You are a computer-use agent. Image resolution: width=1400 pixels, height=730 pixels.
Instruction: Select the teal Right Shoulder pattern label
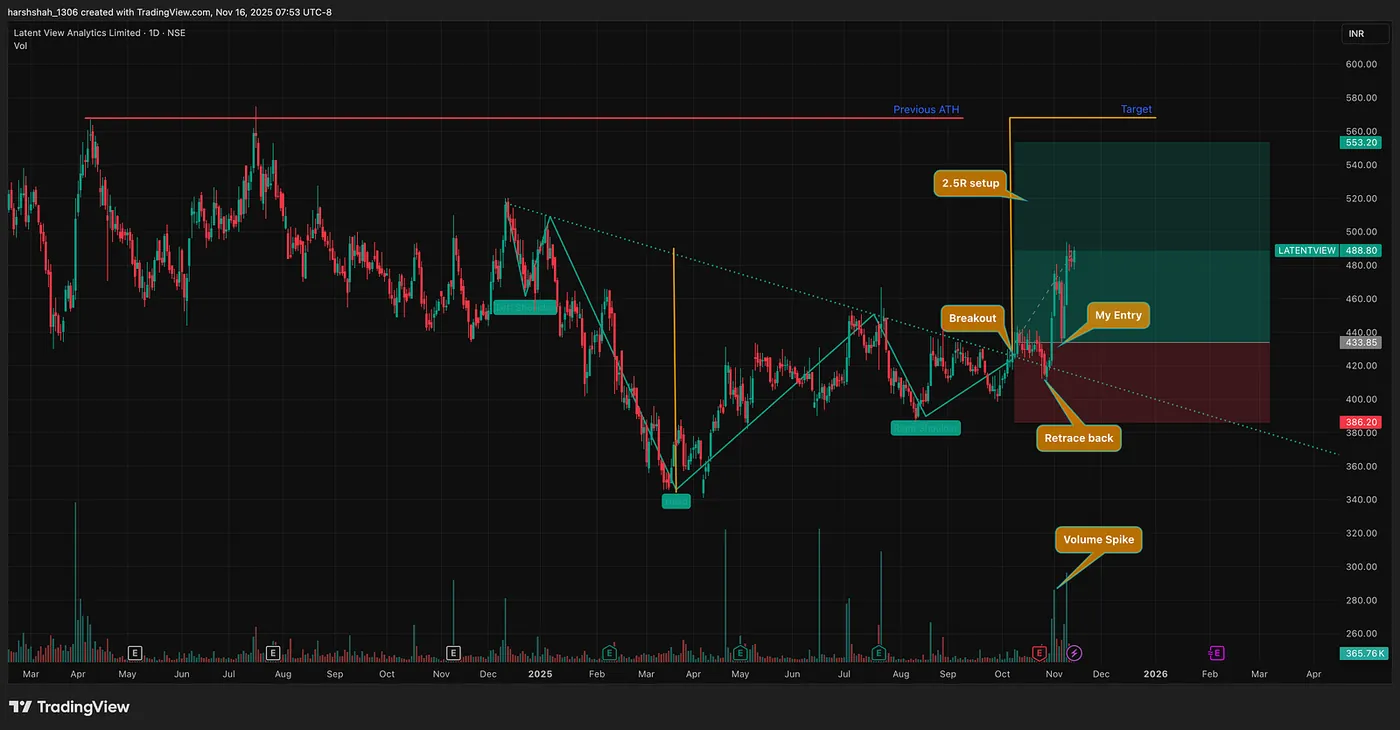(x=925, y=428)
